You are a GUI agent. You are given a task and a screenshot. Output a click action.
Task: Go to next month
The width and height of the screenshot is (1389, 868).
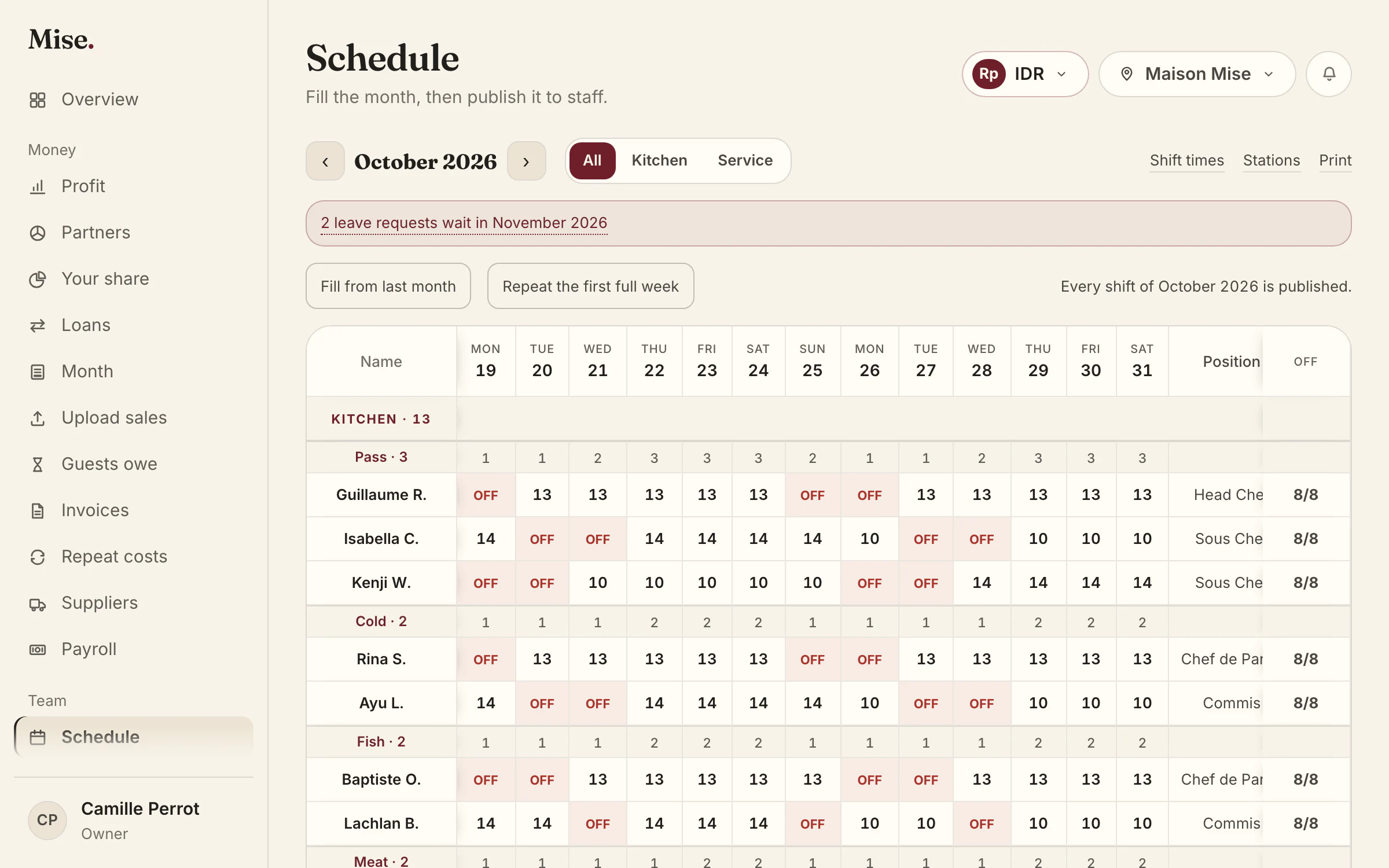pyautogui.click(x=526, y=161)
